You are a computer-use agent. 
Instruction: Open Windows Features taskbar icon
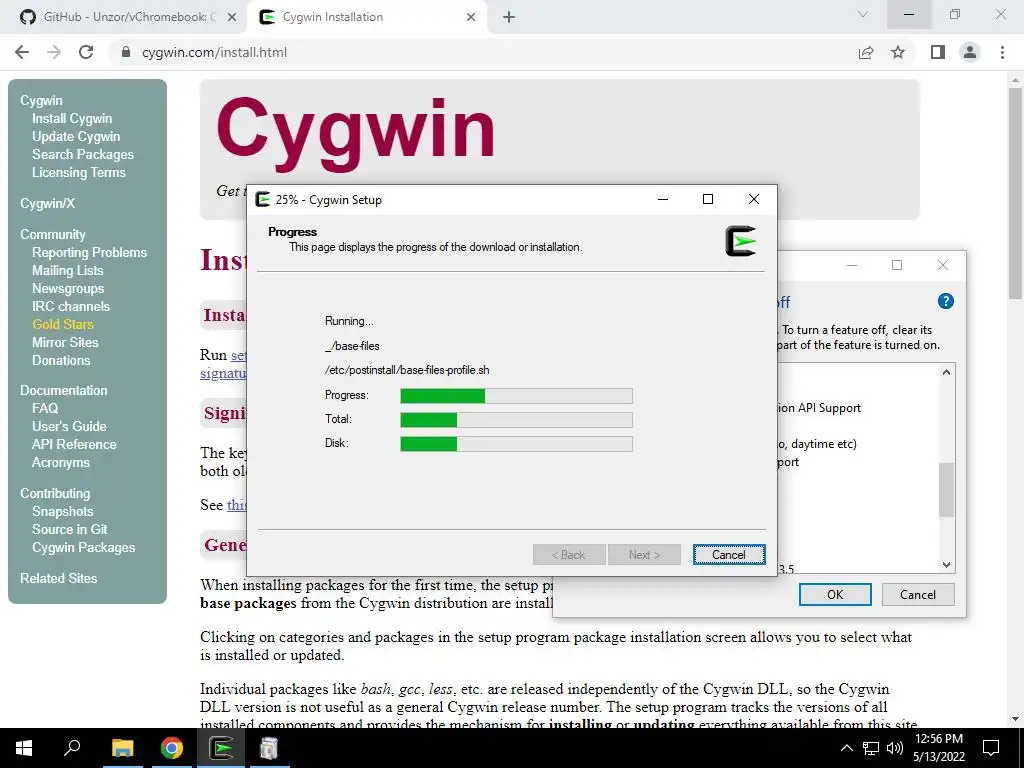tap(268, 748)
